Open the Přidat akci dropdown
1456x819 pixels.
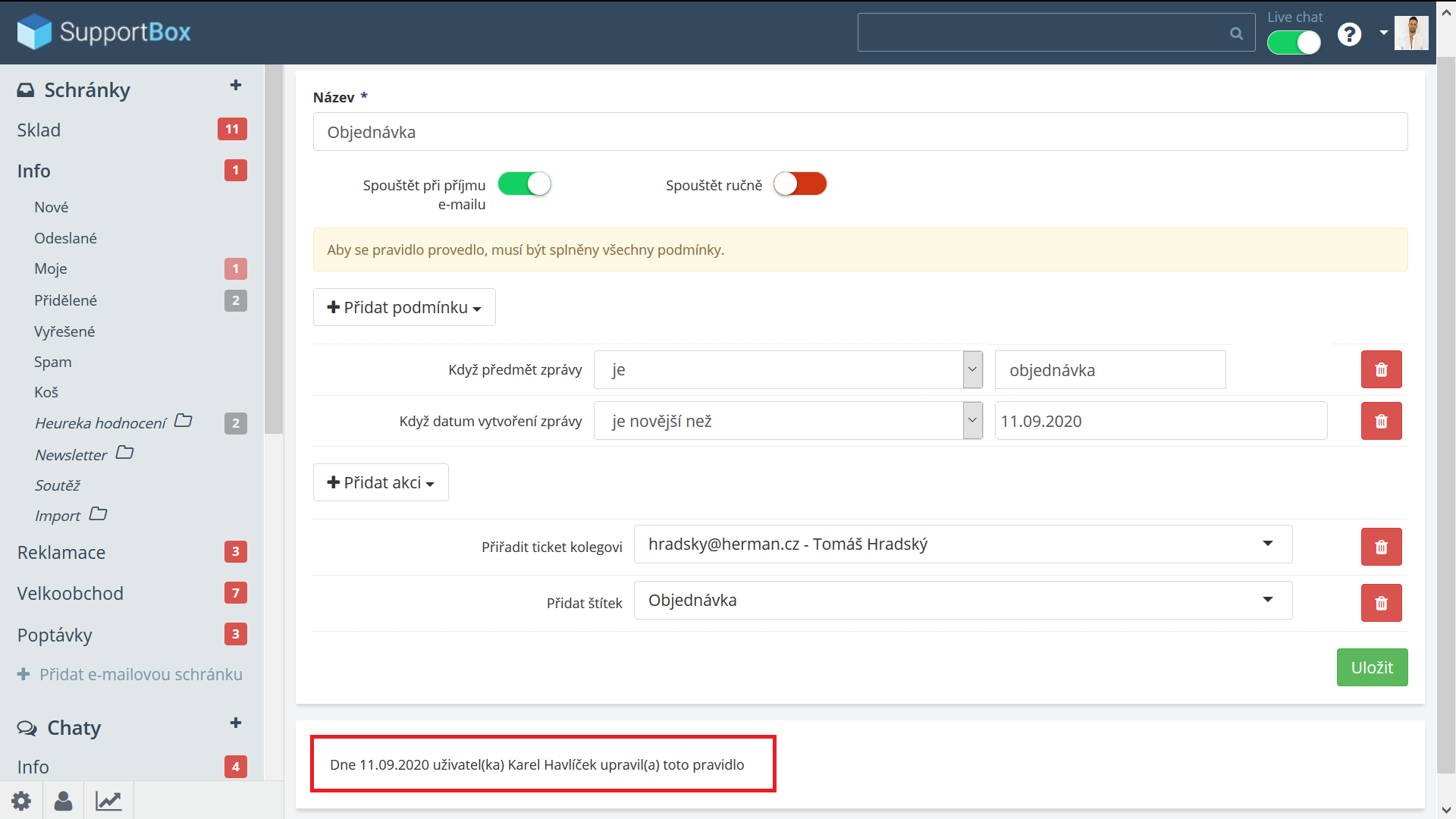[x=381, y=482]
